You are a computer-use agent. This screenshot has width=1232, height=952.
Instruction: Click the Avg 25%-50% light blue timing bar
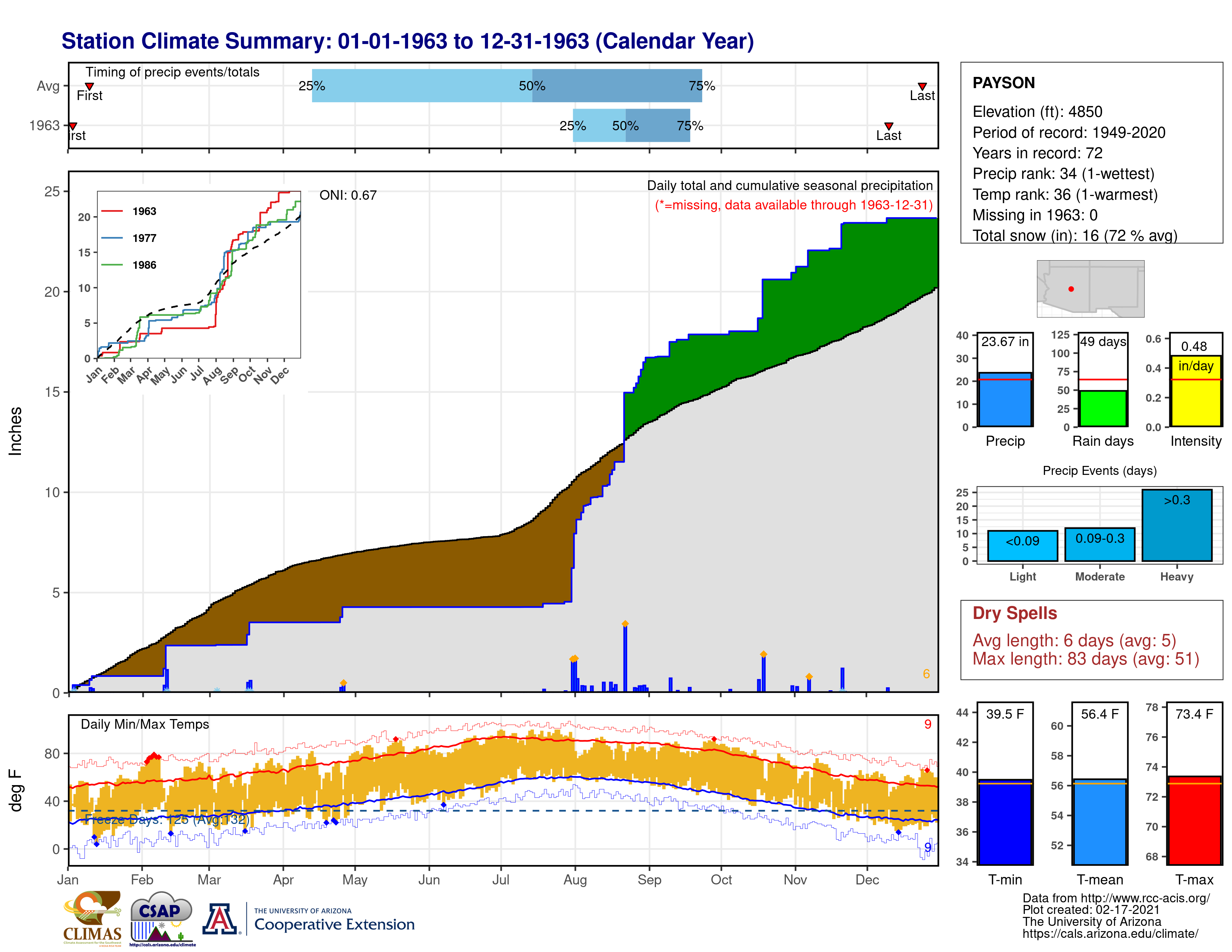coord(422,86)
